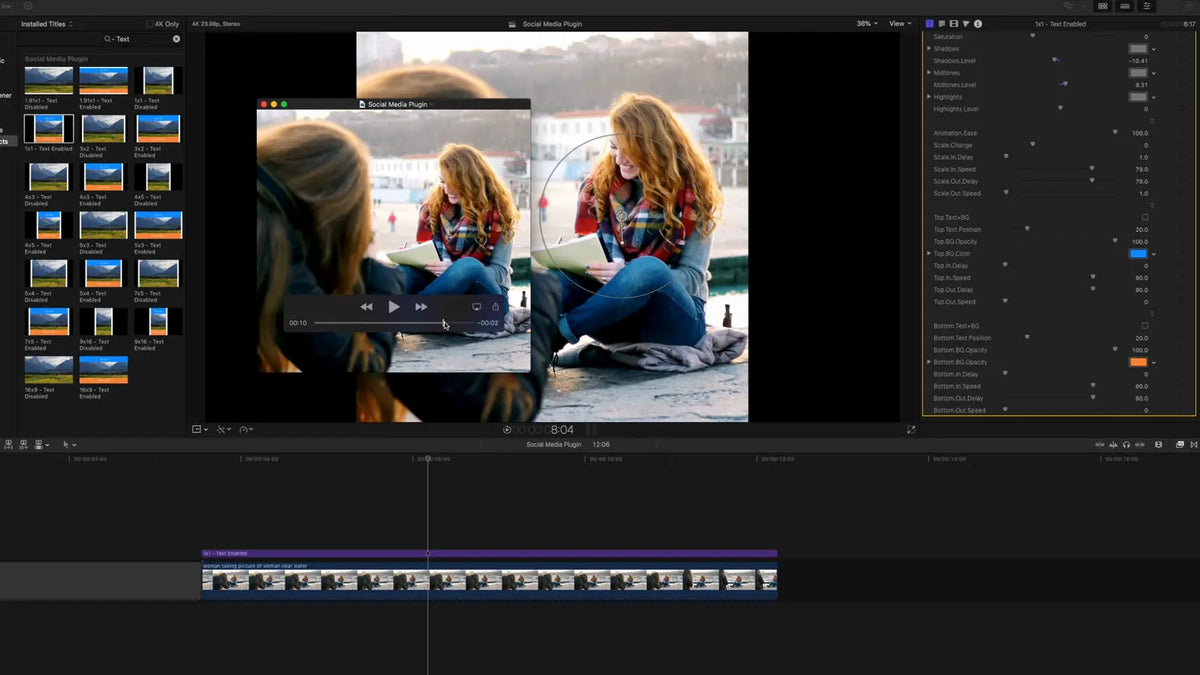Viewport: 1200px width, 675px height.
Task: Click the Top.Text.Position slider handle
Action: click(1027, 229)
